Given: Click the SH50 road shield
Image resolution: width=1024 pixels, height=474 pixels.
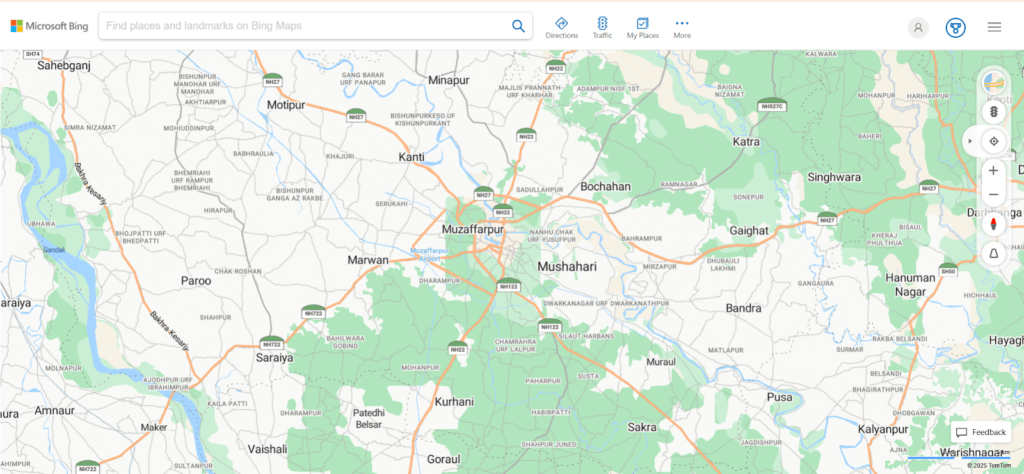Looking at the screenshot, I should [x=948, y=270].
